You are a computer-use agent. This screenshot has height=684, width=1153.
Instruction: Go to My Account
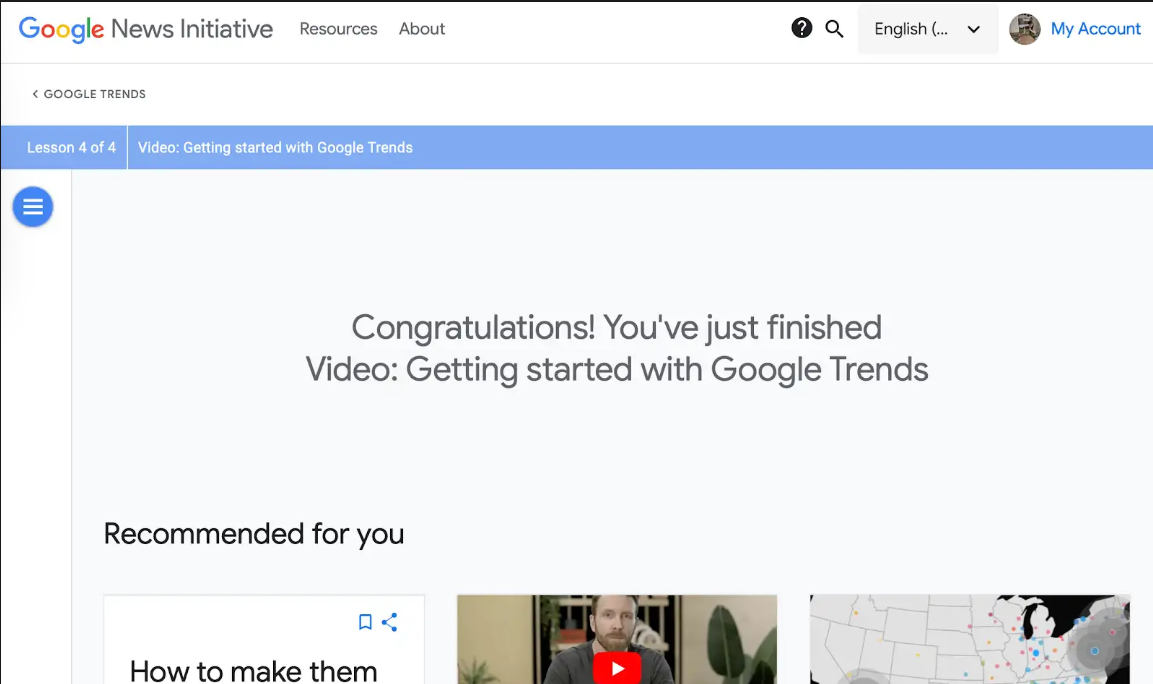click(1095, 29)
